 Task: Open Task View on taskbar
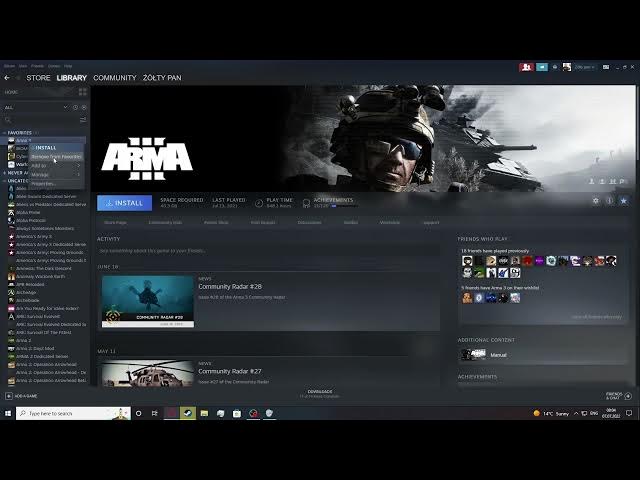[155, 413]
